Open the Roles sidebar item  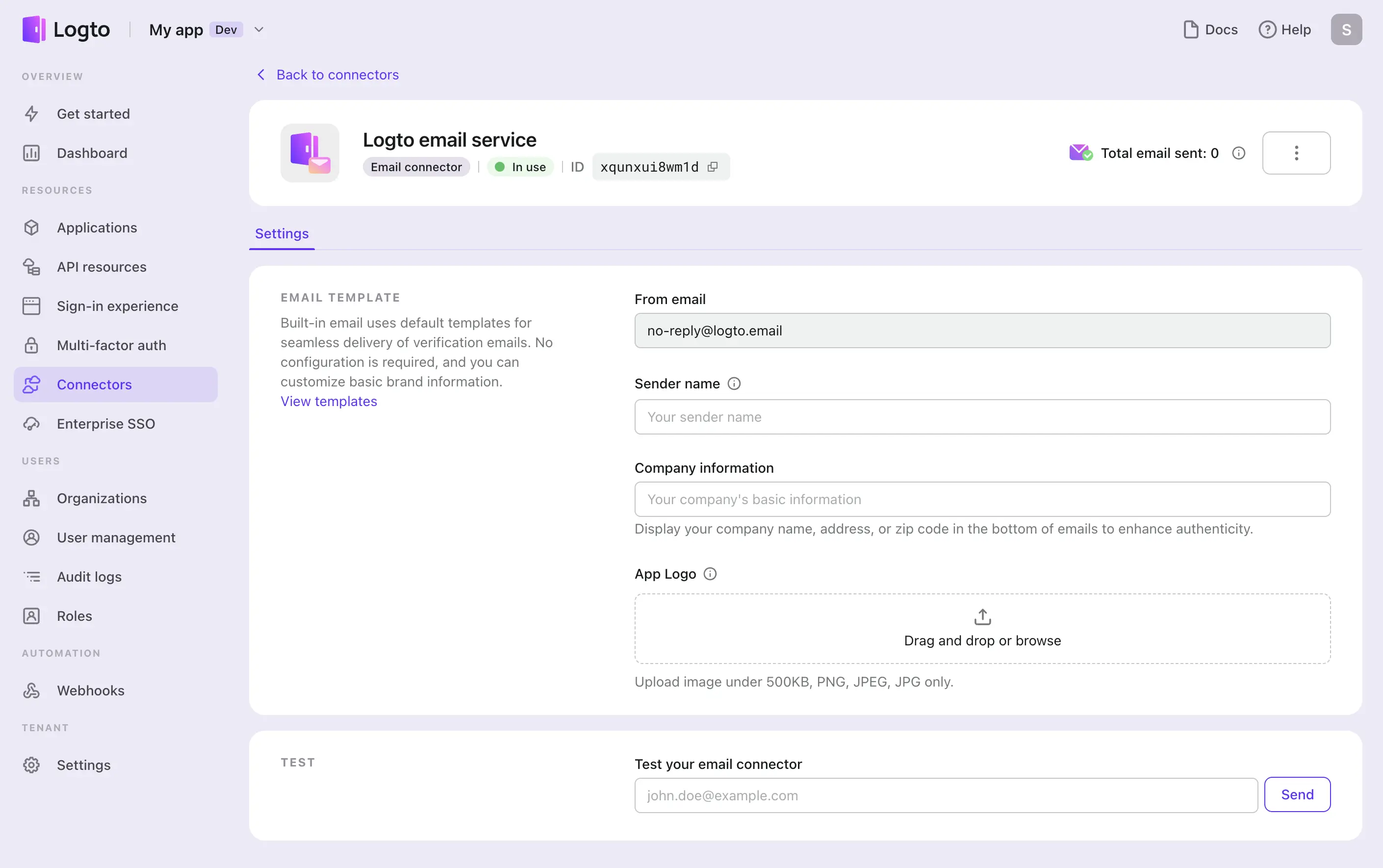[115, 616]
